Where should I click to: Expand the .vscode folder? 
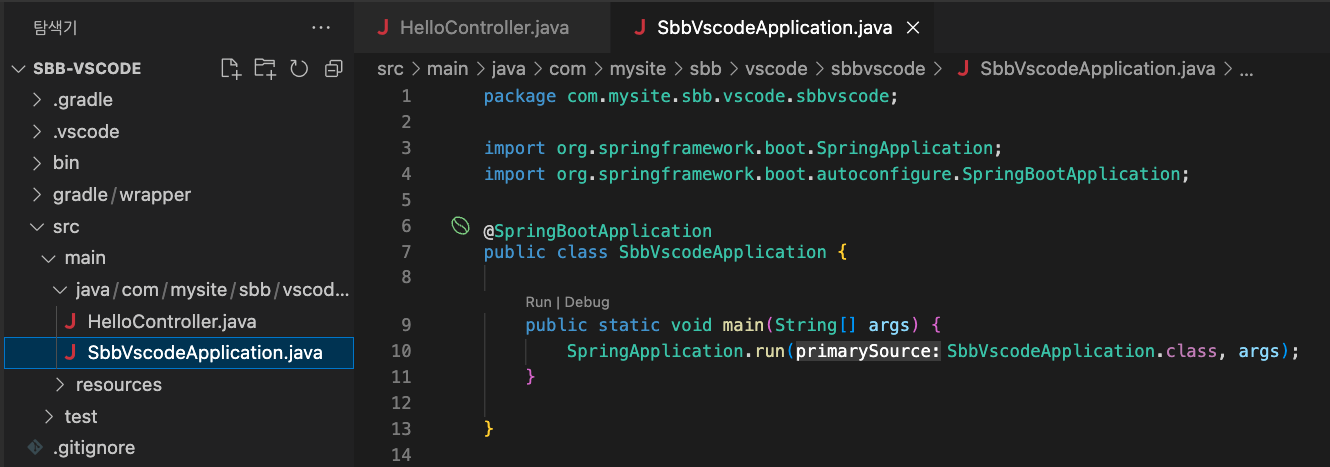point(37,131)
